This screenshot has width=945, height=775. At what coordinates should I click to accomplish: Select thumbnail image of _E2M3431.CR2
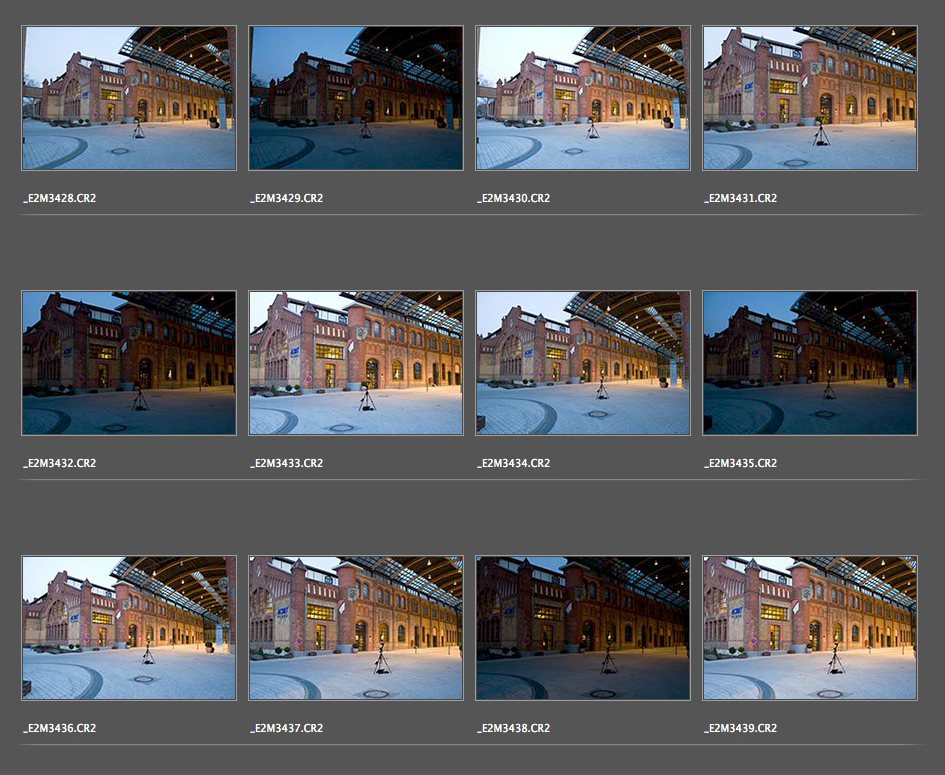point(810,98)
